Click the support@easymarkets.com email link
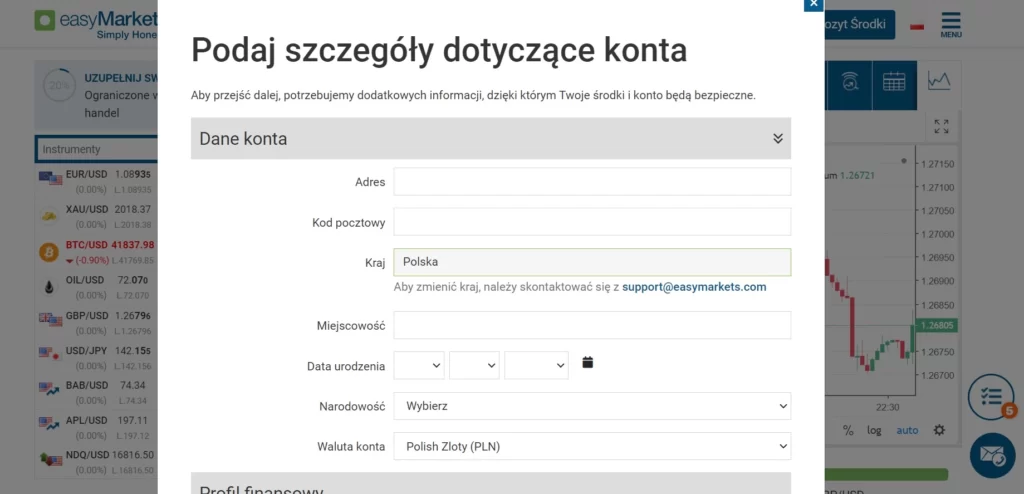The height and width of the screenshot is (494, 1024). tap(694, 287)
